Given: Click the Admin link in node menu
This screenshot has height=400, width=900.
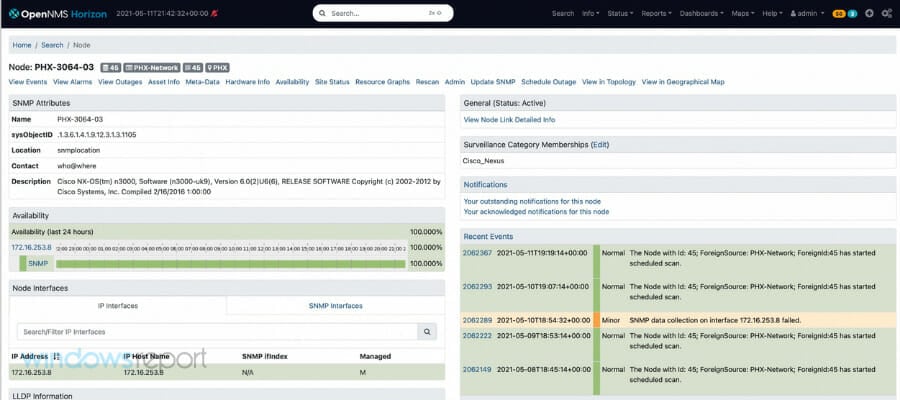Looking at the screenshot, I should [x=455, y=82].
